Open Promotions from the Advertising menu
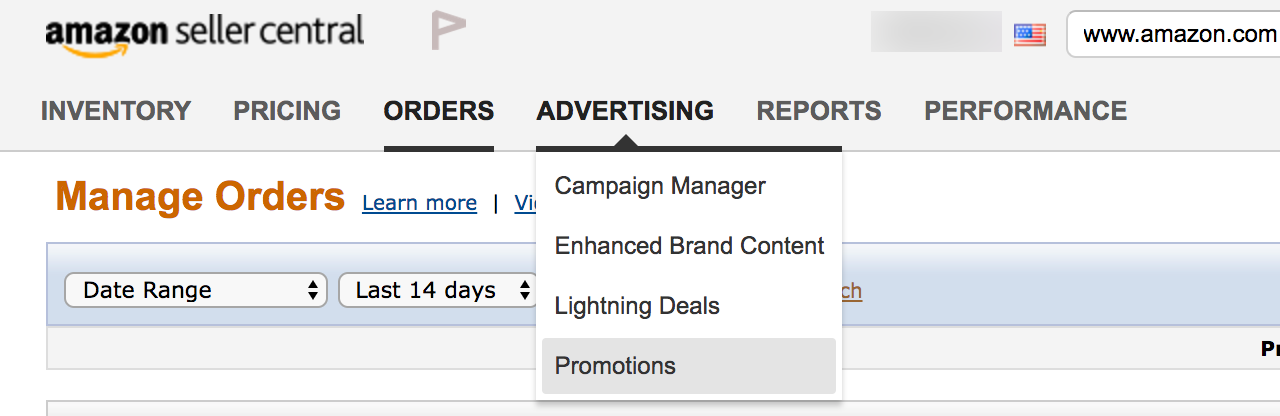 coord(688,366)
